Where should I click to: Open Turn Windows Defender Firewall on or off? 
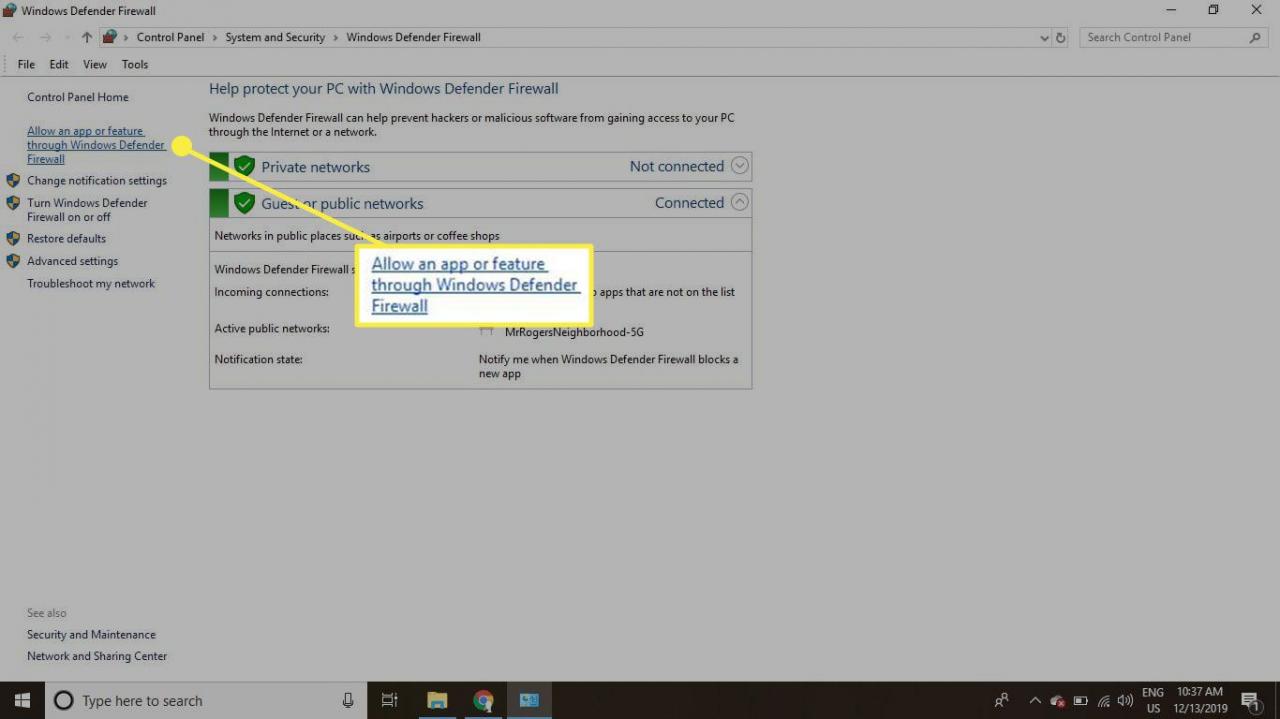click(x=87, y=210)
